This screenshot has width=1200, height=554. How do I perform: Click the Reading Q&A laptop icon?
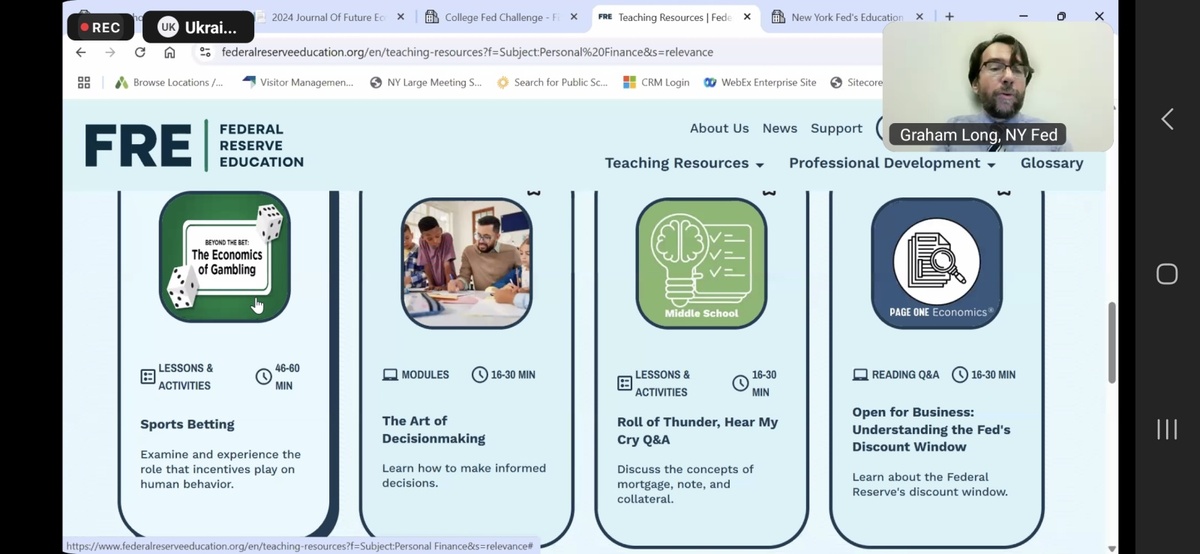(860, 375)
